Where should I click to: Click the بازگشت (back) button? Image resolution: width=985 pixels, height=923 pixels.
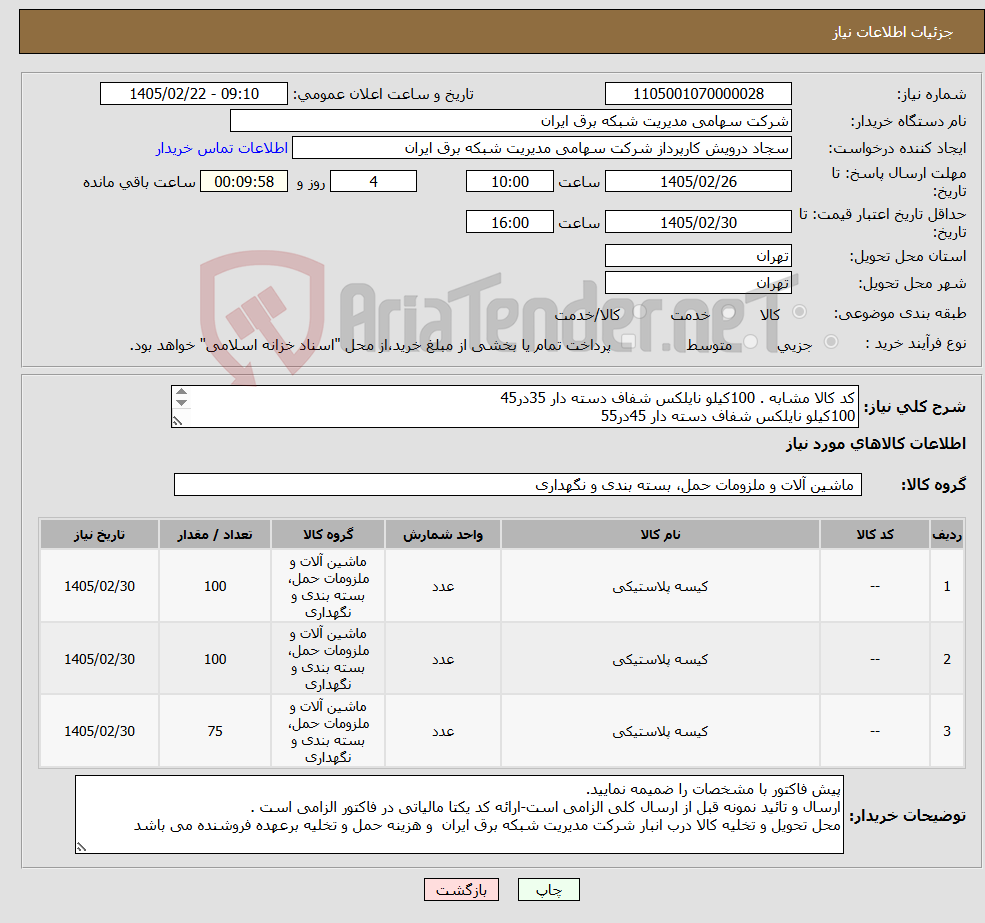[461, 890]
